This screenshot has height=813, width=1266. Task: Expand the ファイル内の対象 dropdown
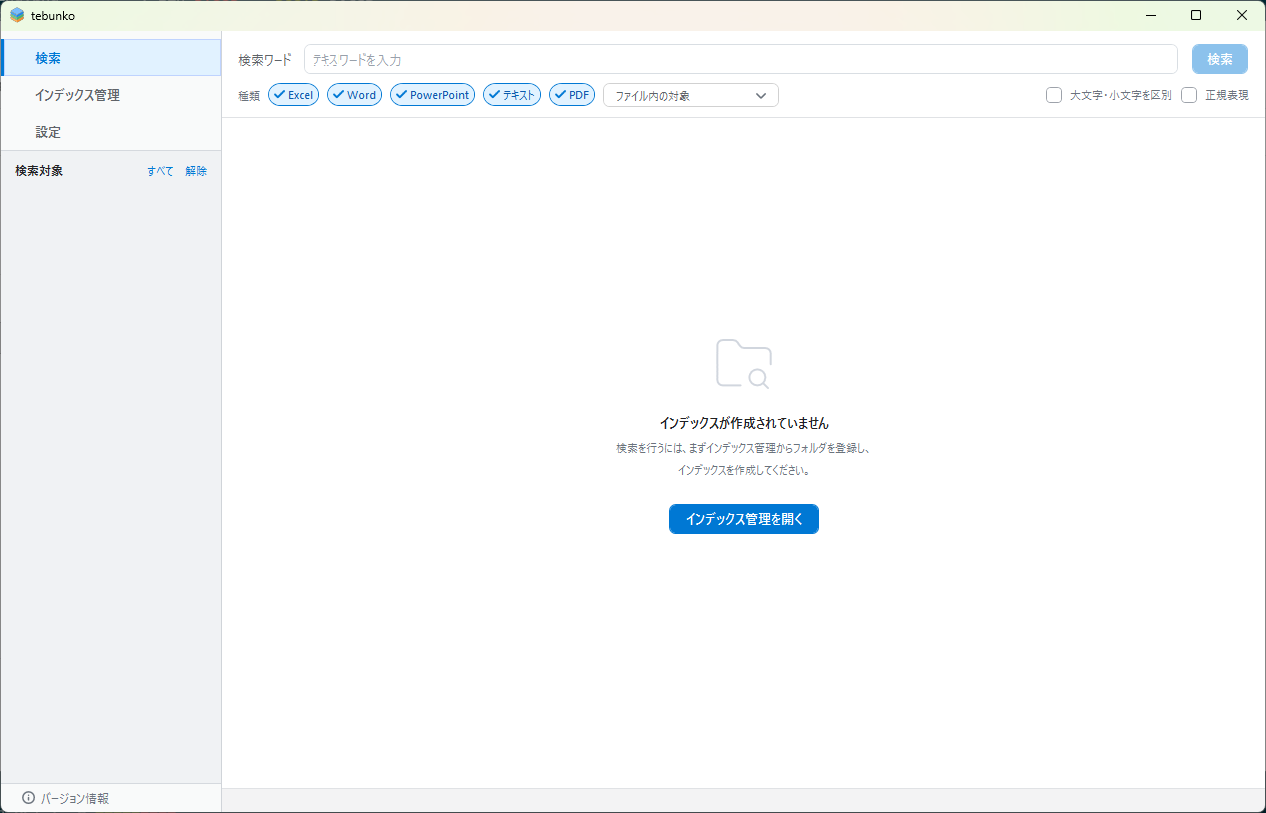[x=690, y=95]
